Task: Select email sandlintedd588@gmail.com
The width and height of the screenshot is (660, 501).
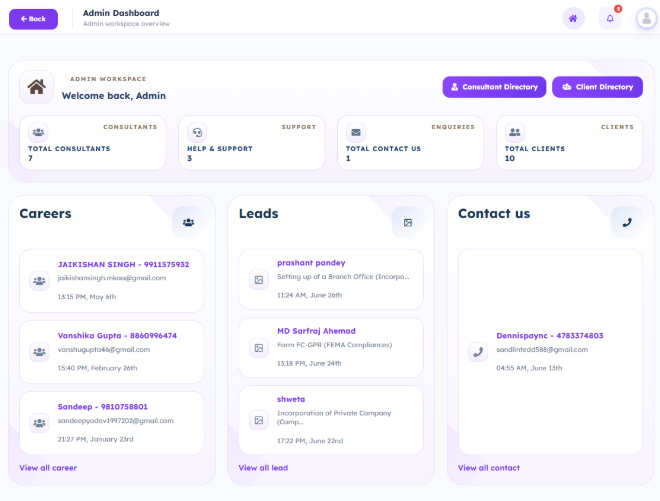Action: [x=542, y=349]
